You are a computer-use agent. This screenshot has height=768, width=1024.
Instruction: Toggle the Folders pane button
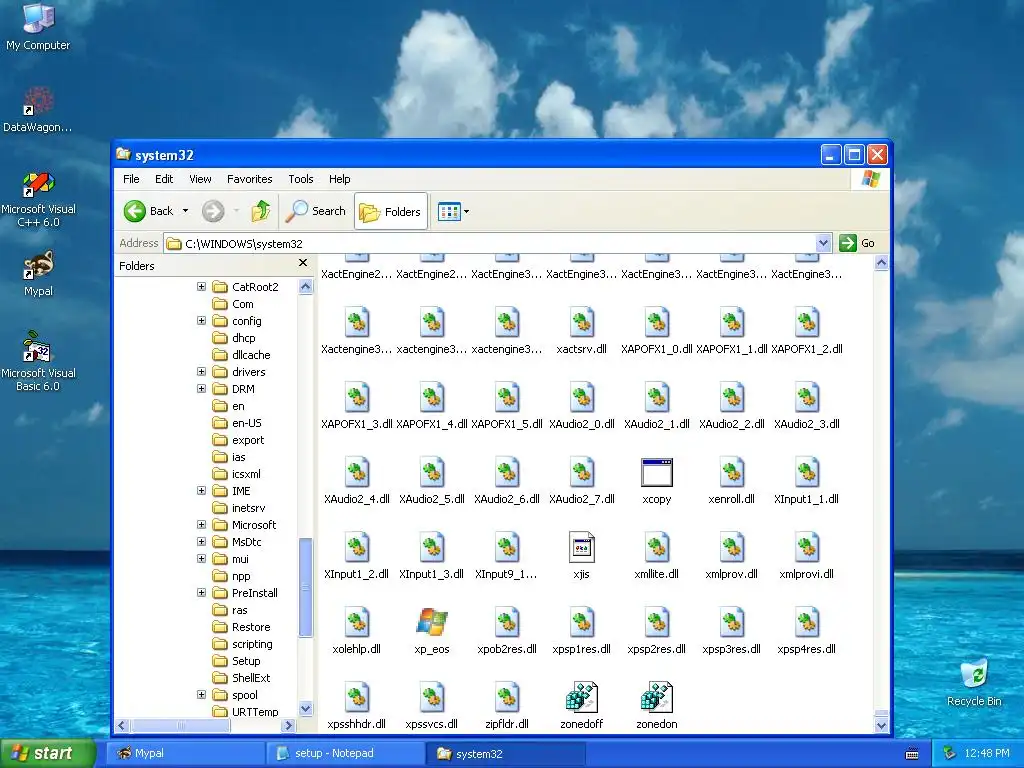click(391, 211)
